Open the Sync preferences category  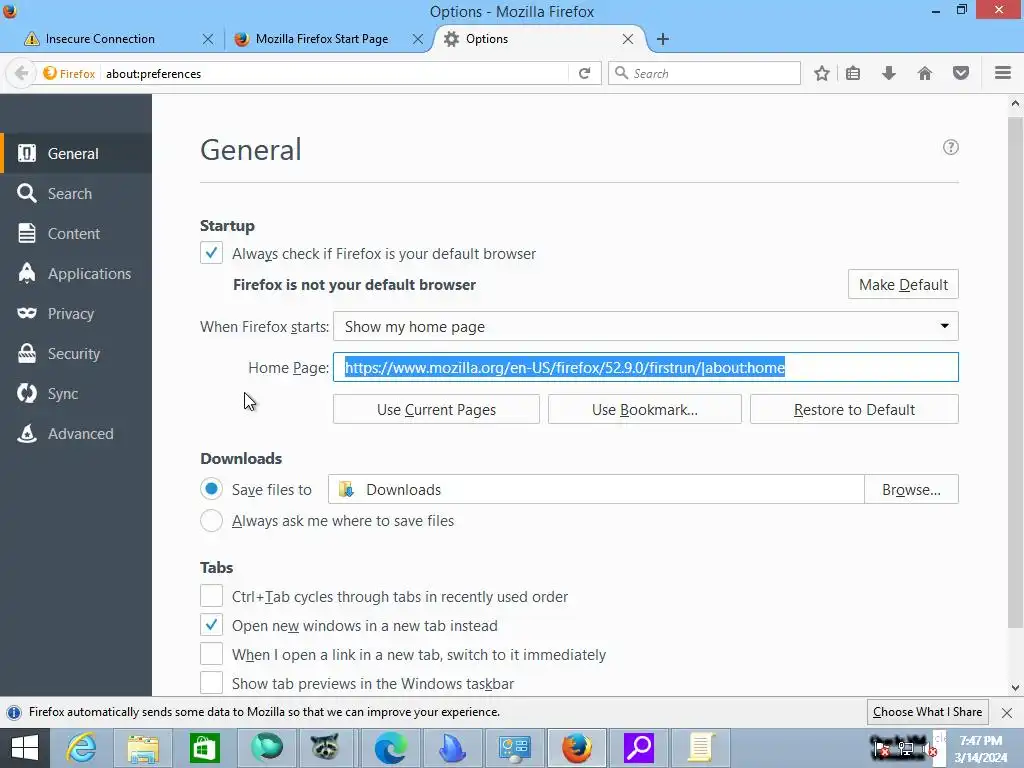tap(76, 394)
